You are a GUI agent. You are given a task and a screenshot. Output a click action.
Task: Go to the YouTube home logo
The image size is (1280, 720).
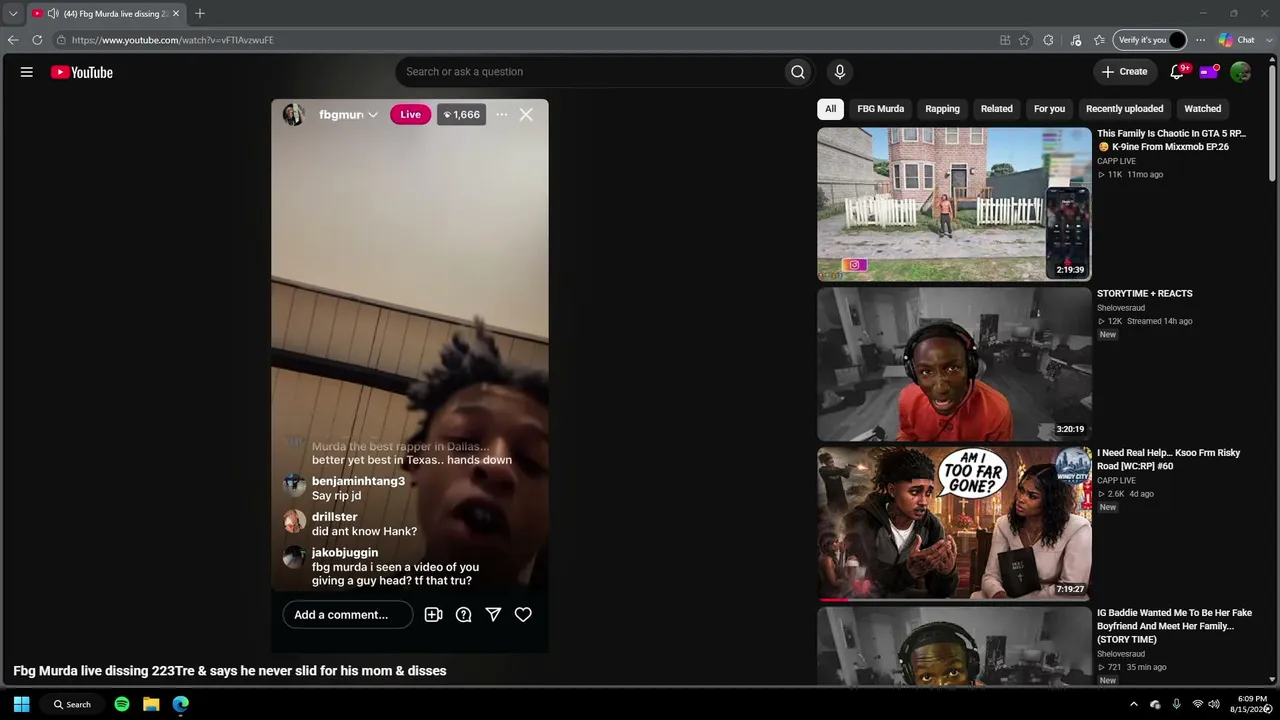coord(82,72)
